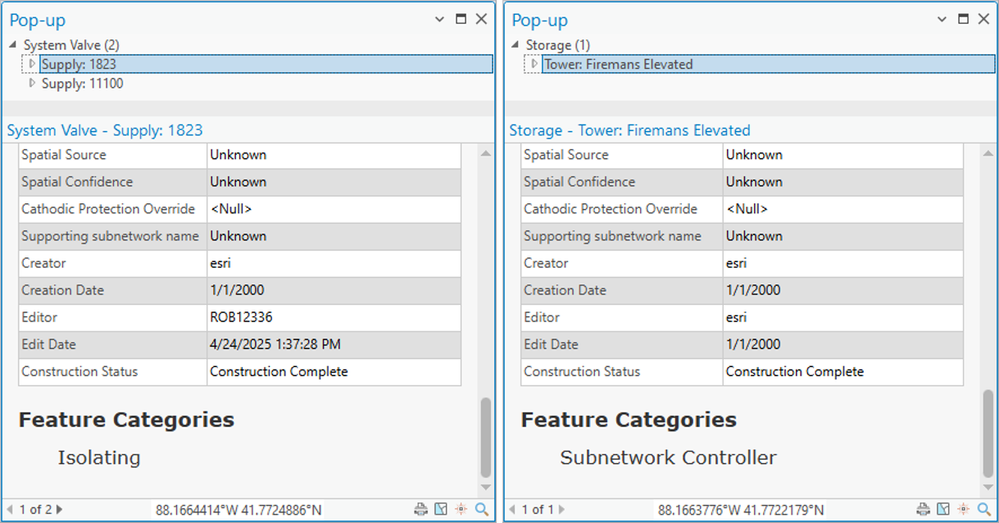Screen dimensions: 999x523
Task: Zoom to the System Valve feature
Action: [482, 510]
